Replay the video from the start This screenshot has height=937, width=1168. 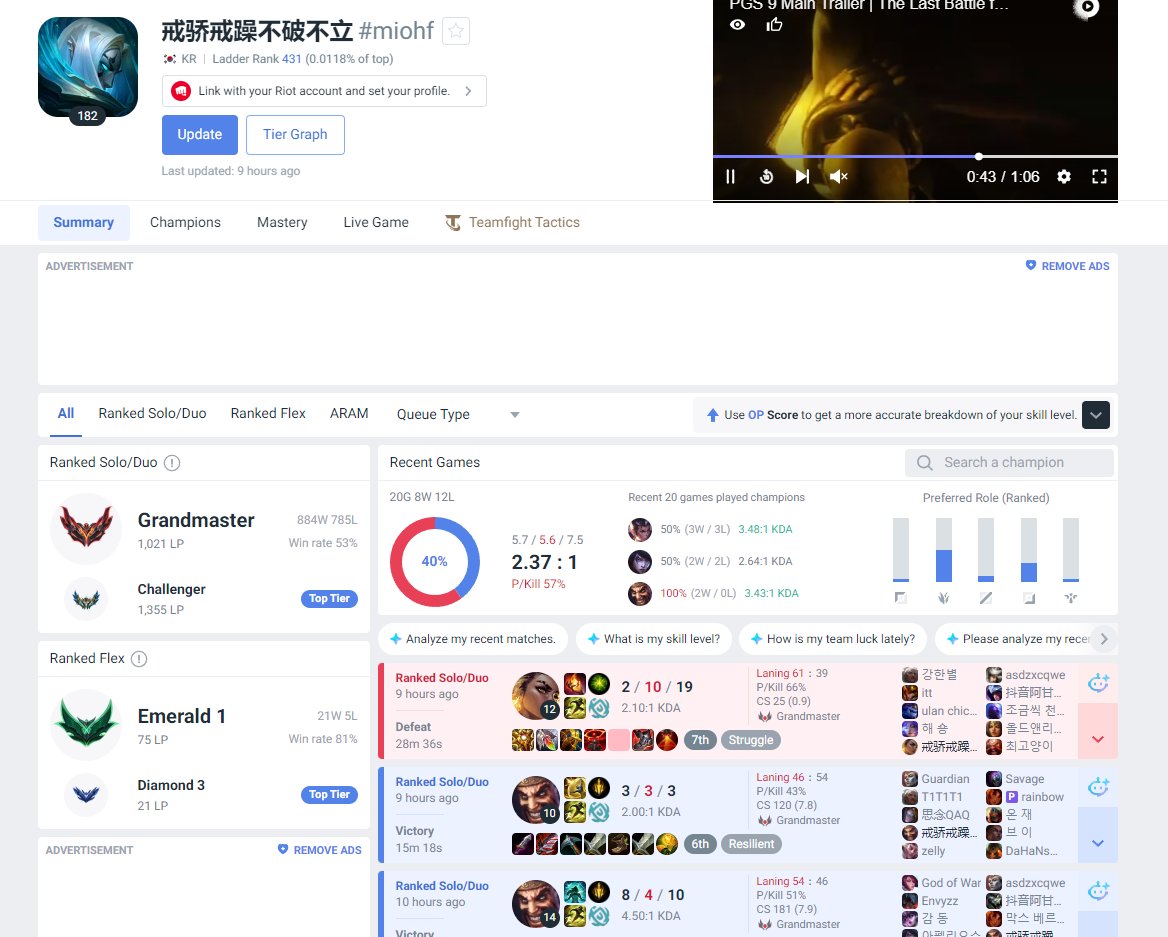[x=766, y=177]
